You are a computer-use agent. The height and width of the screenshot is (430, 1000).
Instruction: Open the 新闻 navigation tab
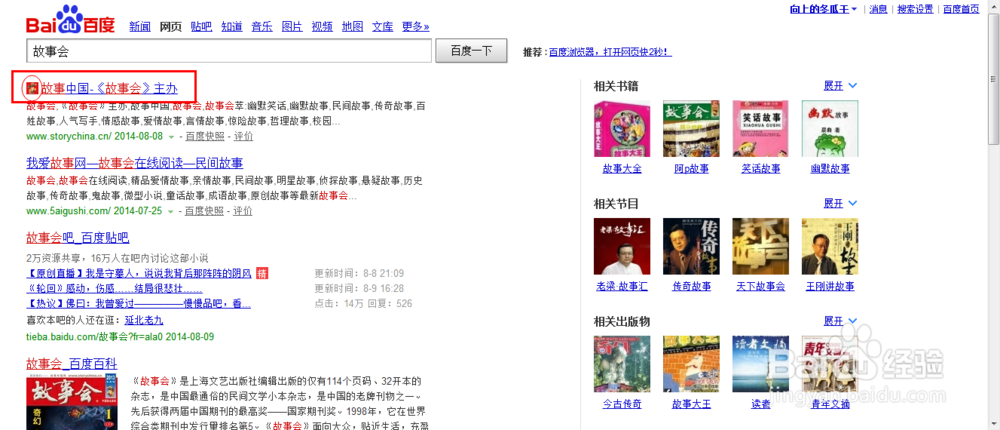140,27
